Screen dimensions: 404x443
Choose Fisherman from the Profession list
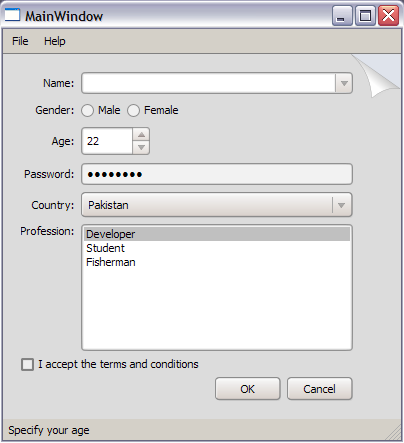tap(217, 262)
